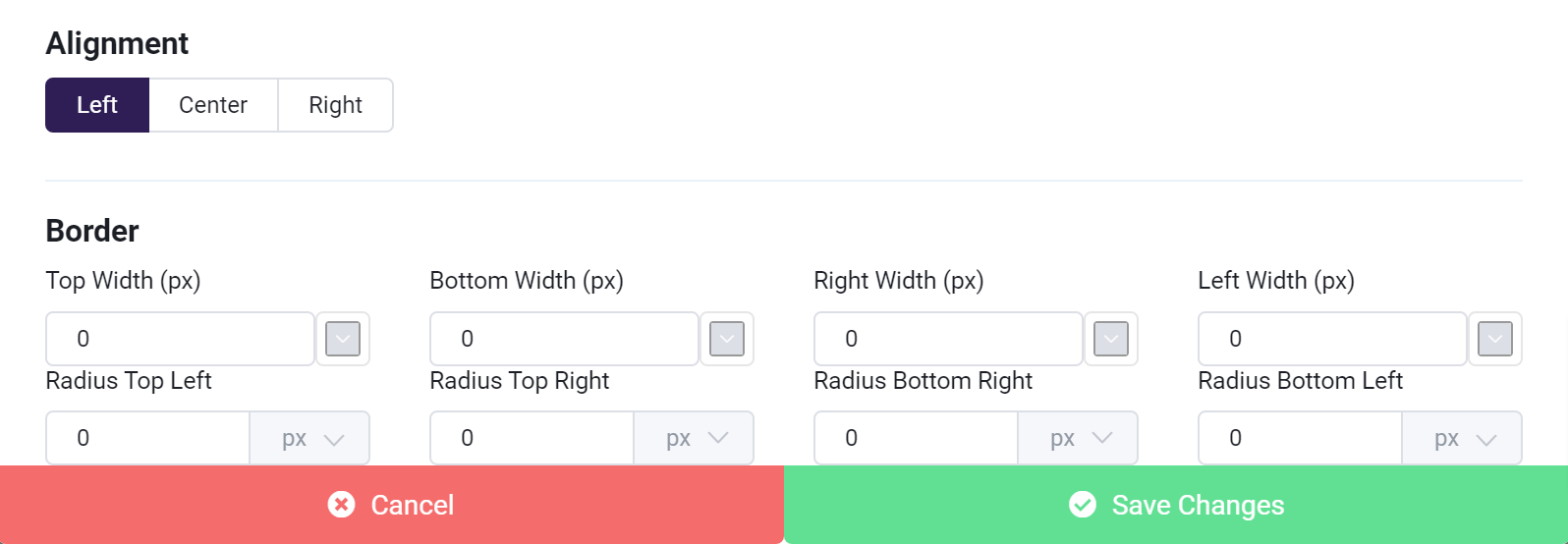Focus the Radius Bottom Left input field
Viewport: 1568px width, 544px height.
pyautogui.click(x=1300, y=438)
